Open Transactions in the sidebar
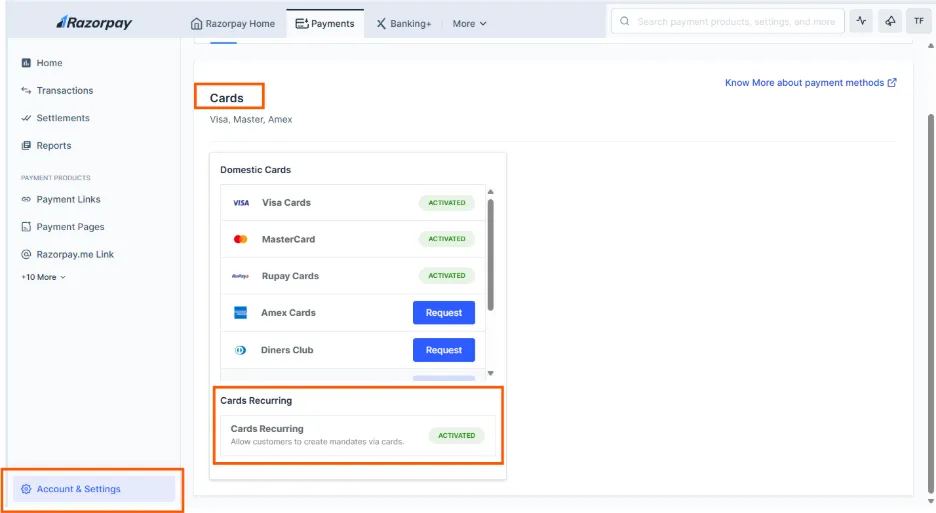Viewport: 936px width, 513px height. coord(64,90)
